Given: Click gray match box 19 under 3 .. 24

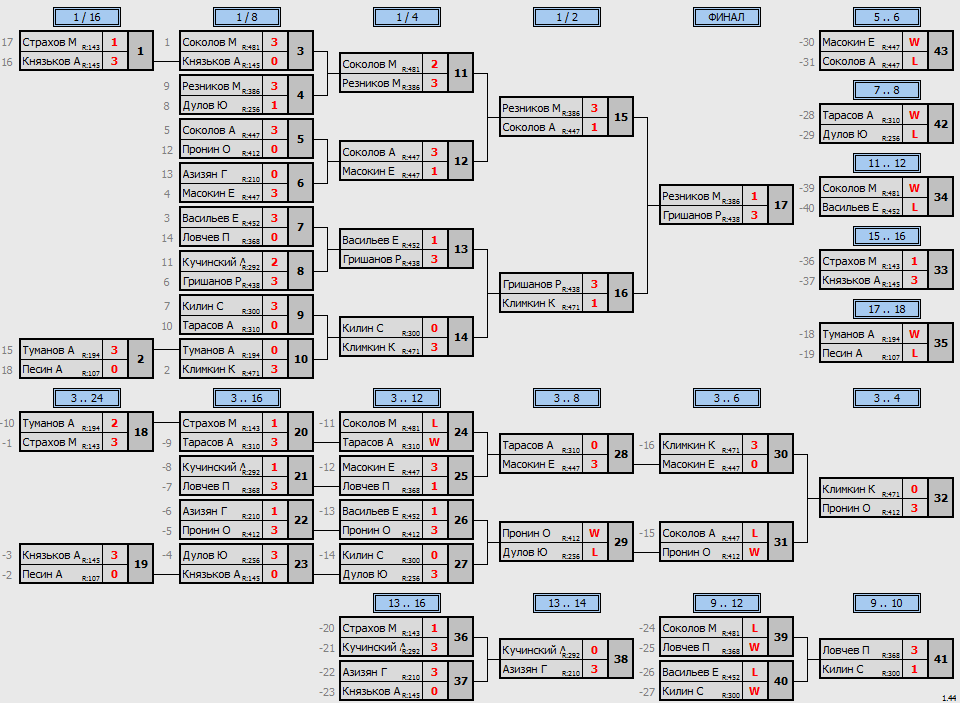Looking at the screenshot, I should tap(141, 564).
